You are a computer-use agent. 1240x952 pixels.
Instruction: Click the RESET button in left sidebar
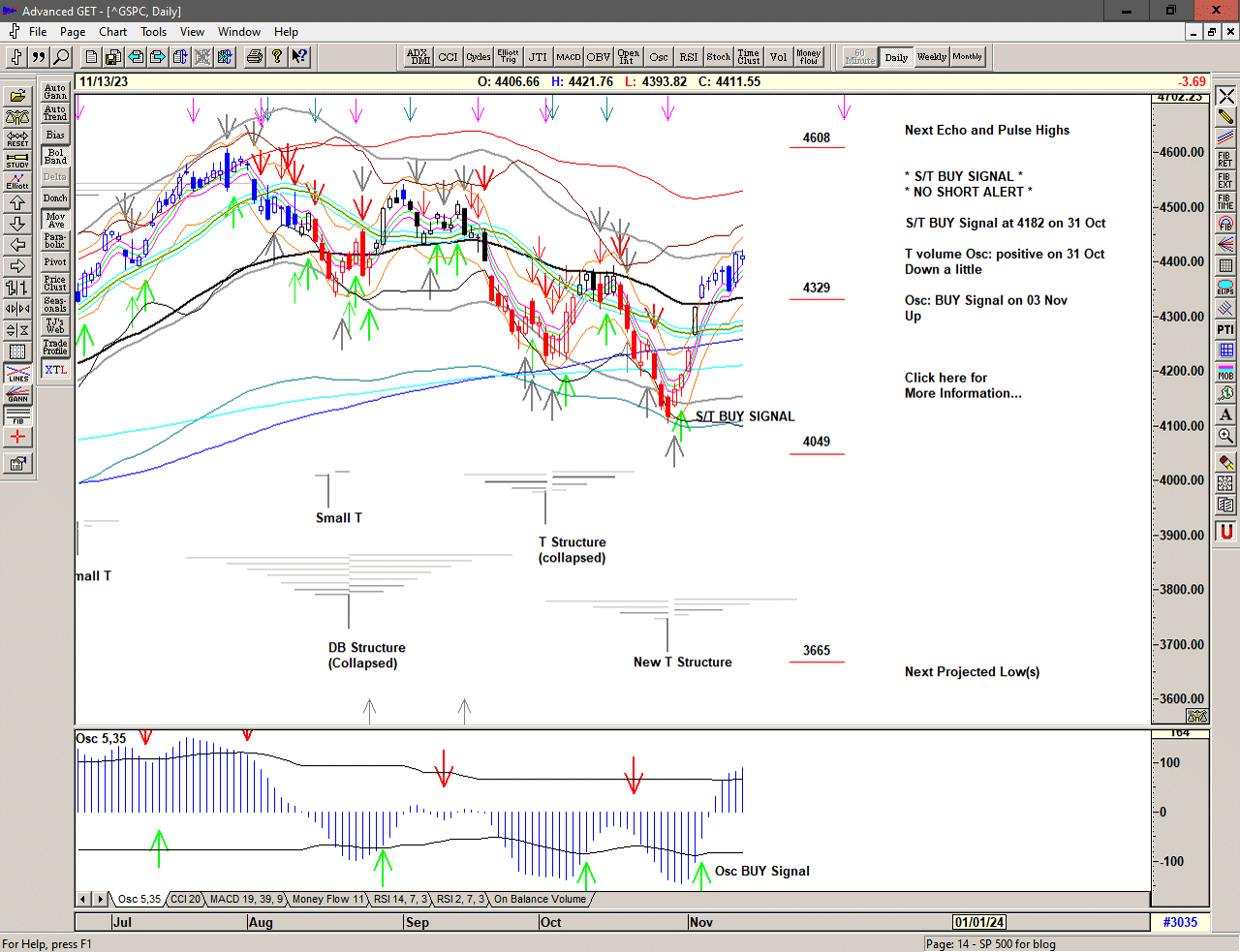17,138
